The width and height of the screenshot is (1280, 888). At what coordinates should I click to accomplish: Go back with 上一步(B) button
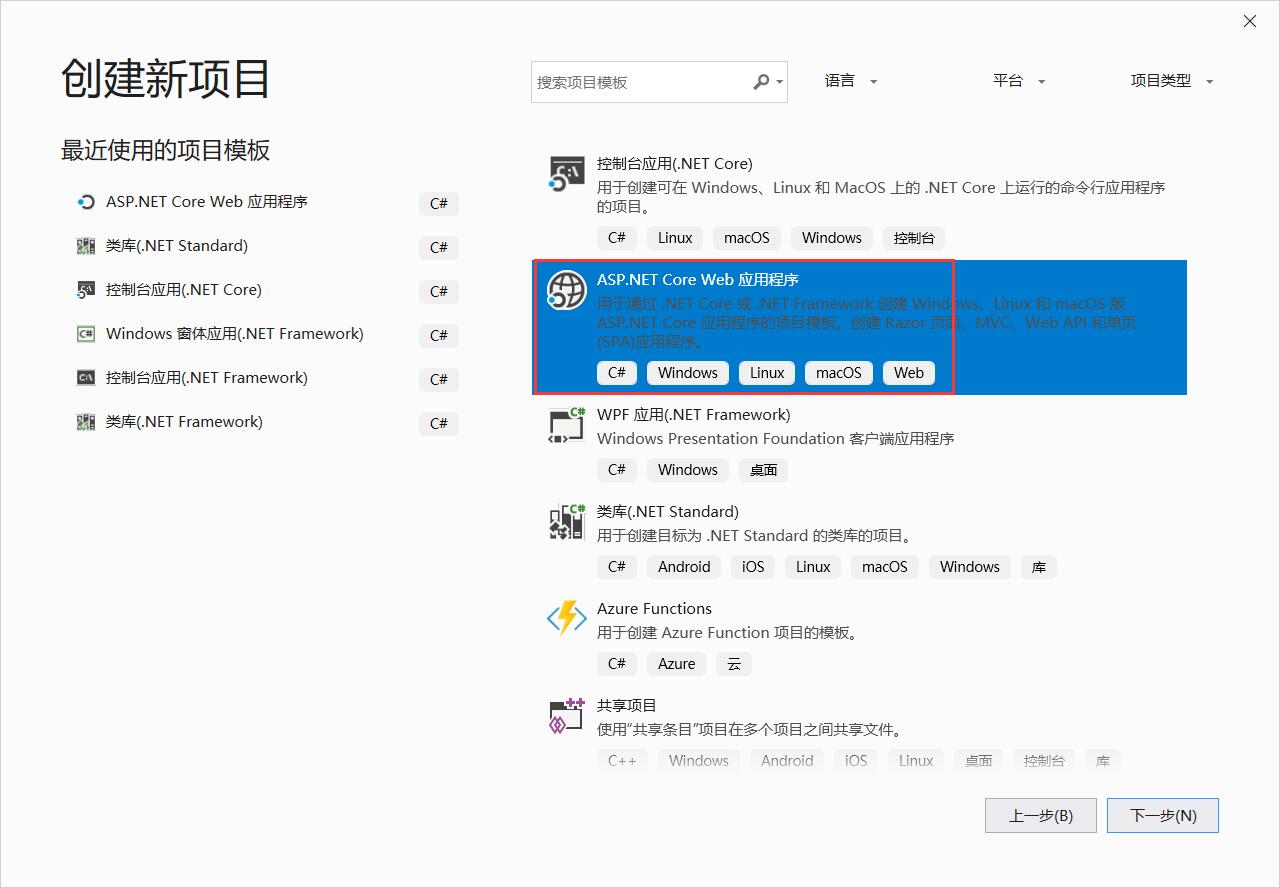point(1040,815)
